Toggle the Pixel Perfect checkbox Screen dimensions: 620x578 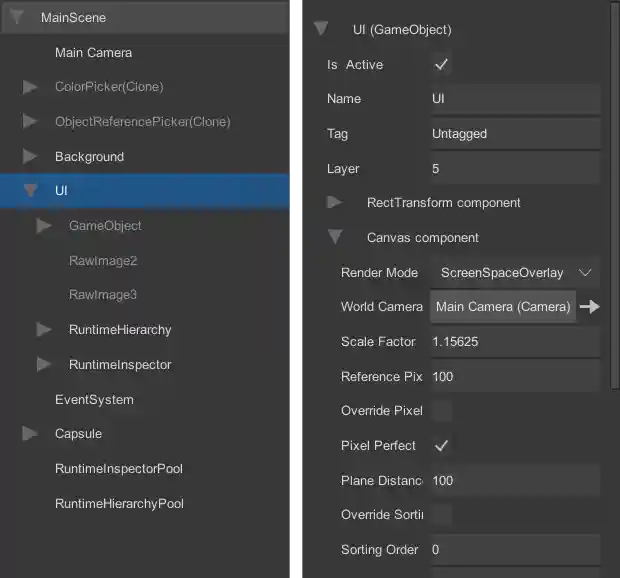441,446
